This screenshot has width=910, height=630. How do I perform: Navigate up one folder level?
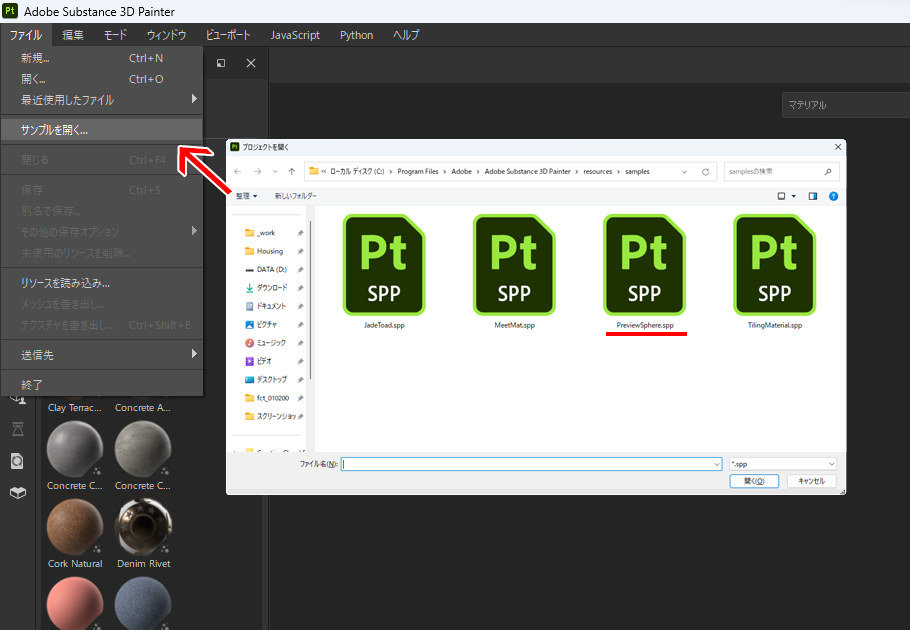click(x=292, y=172)
